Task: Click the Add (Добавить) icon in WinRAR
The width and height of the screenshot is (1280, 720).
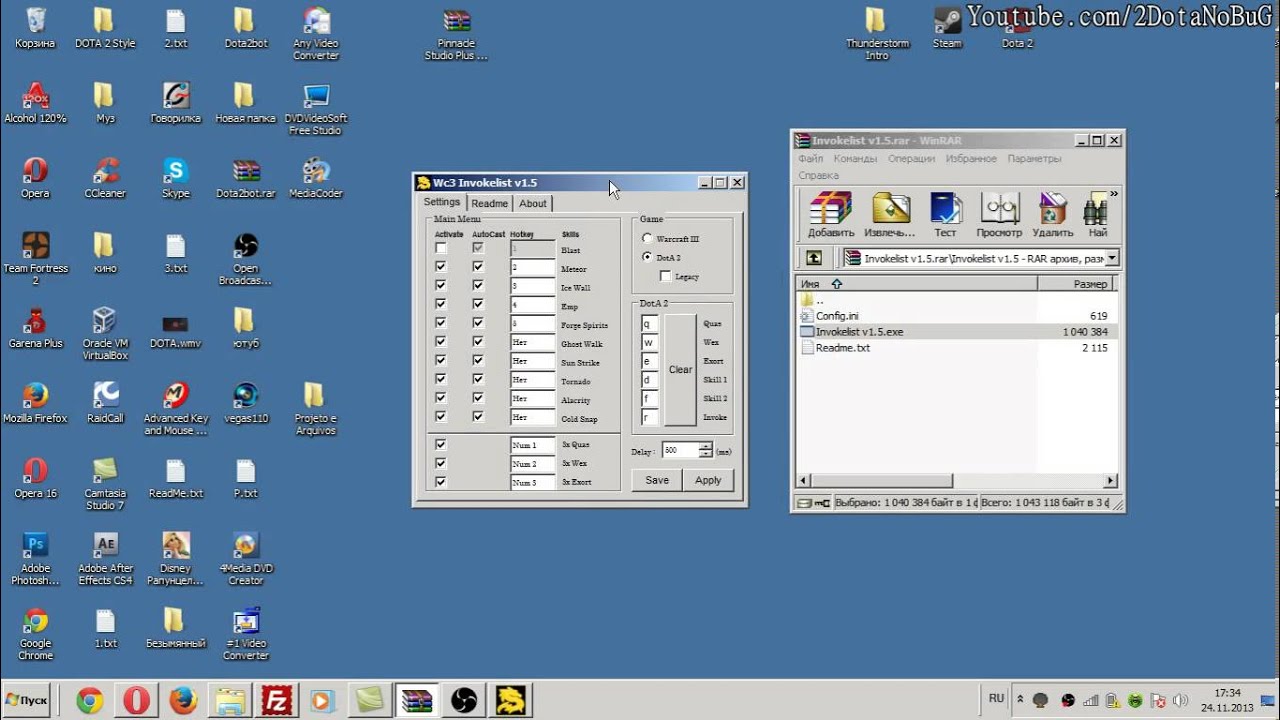Action: 830,215
